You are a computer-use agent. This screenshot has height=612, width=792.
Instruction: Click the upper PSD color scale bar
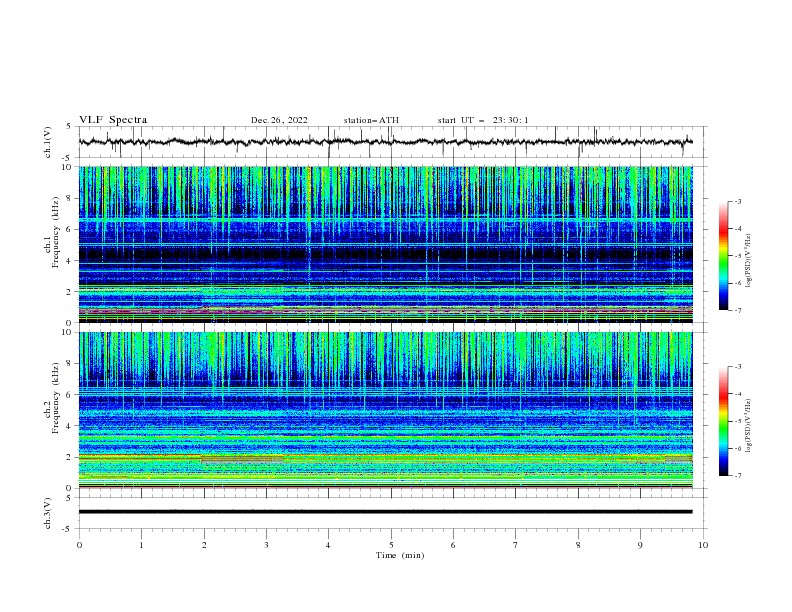(x=724, y=256)
